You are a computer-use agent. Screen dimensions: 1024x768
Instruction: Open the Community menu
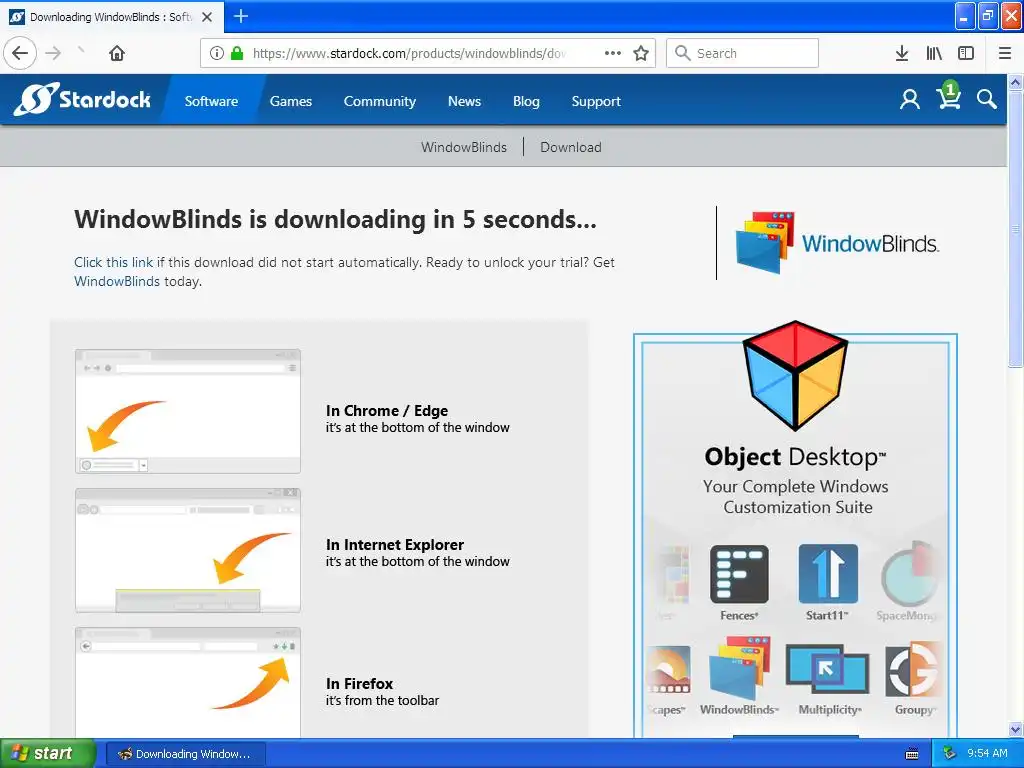(379, 101)
